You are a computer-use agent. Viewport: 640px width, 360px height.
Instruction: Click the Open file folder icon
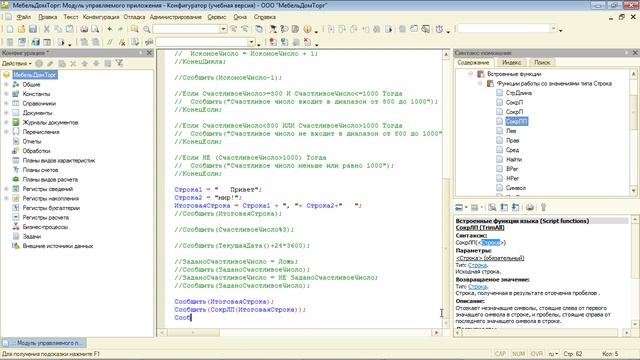tap(21, 29)
